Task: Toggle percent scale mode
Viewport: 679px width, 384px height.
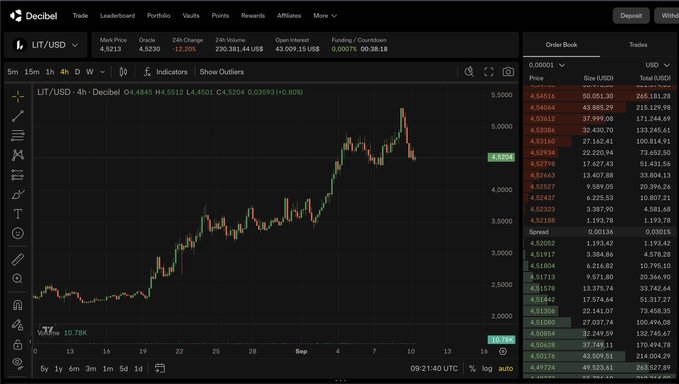Action: pyautogui.click(x=472, y=368)
